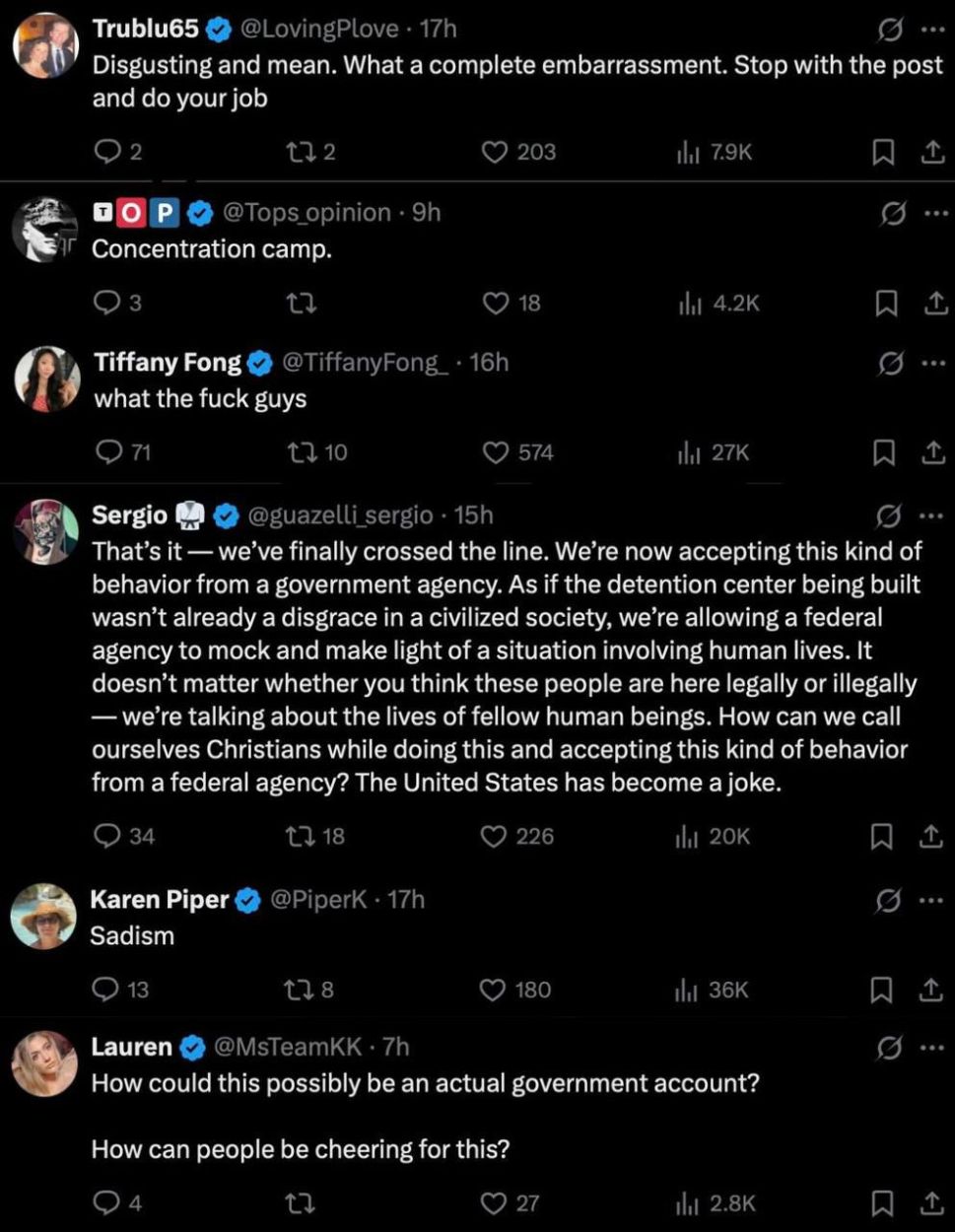This screenshot has height=1232, width=955.
Task: Open more options for Tiffany Fong's post
Action: [x=931, y=363]
